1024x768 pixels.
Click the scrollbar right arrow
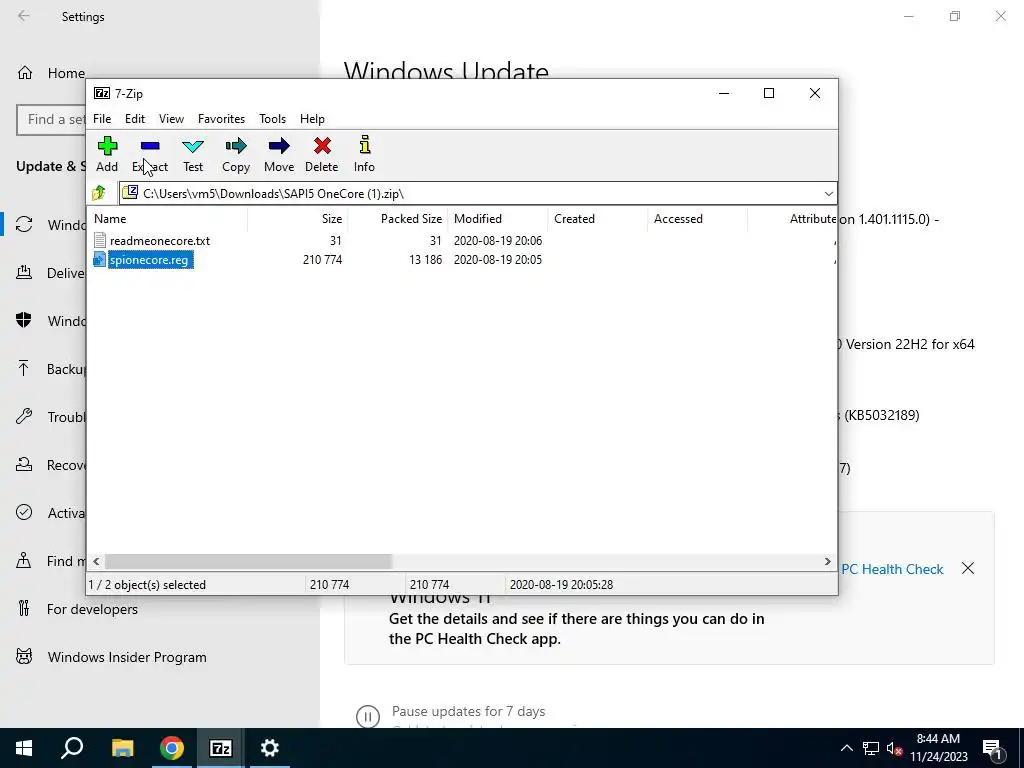click(827, 562)
